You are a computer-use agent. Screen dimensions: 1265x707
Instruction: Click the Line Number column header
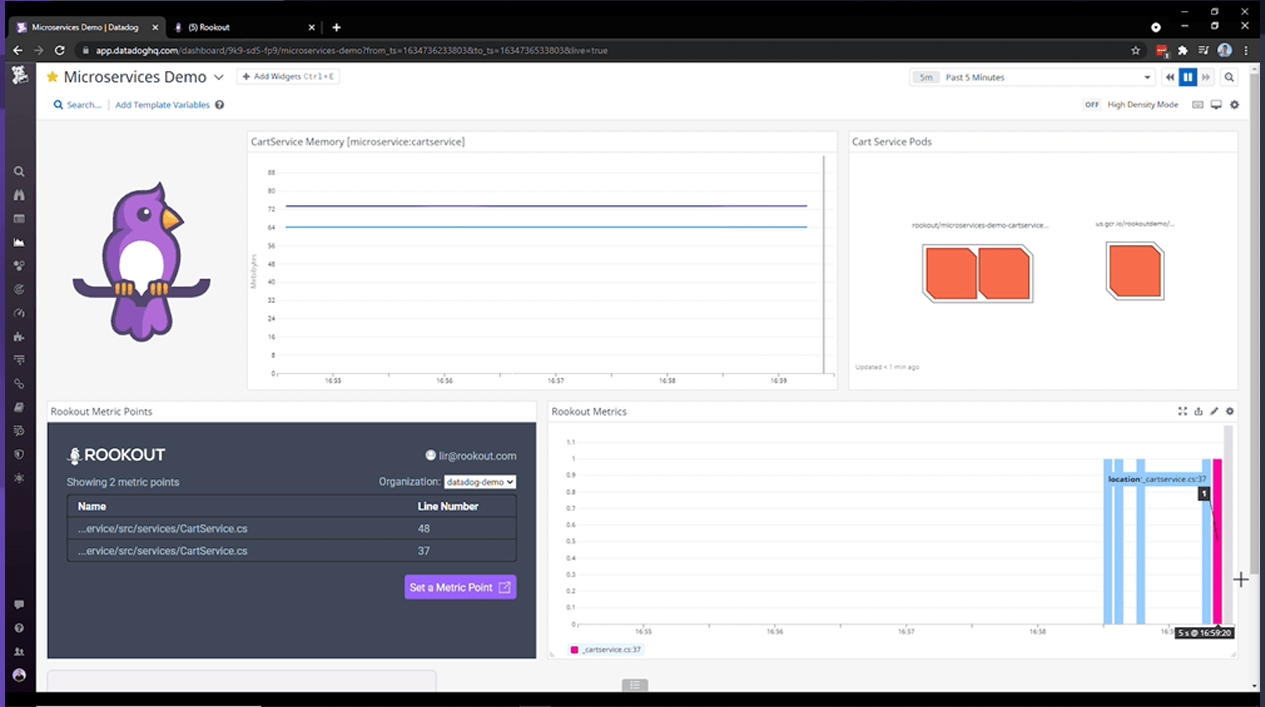coord(448,506)
